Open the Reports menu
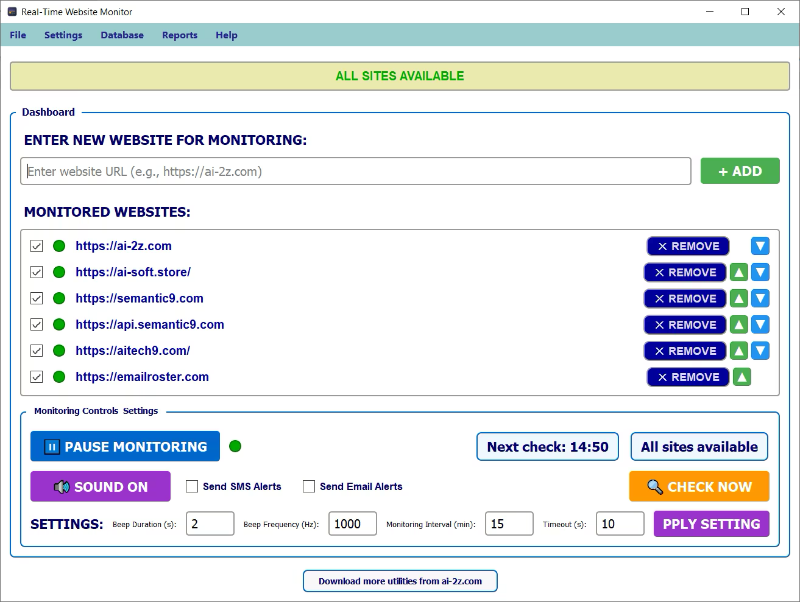The height and width of the screenshot is (602, 800). click(180, 35)
